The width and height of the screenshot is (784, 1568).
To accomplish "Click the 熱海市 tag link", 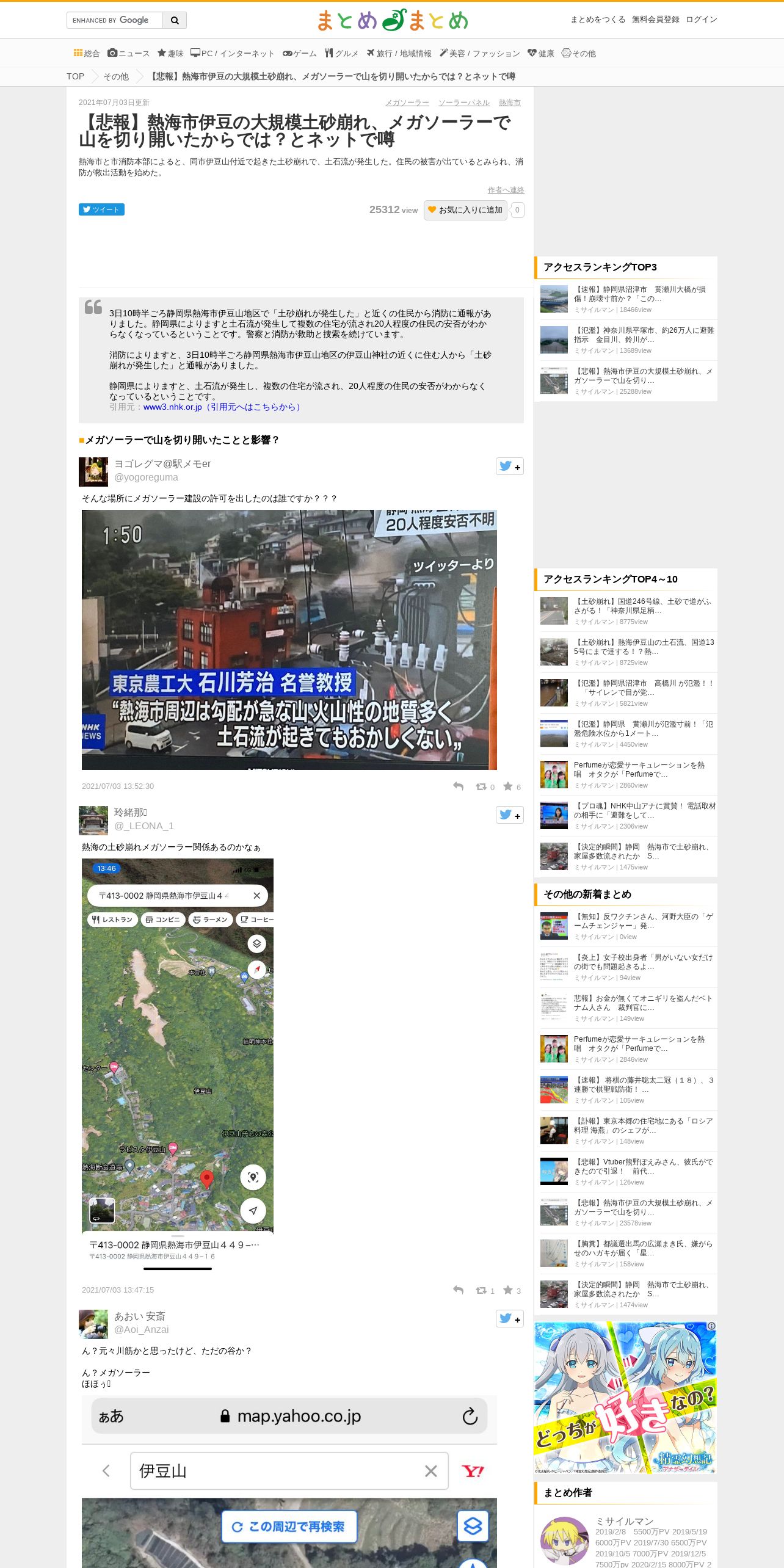I will pyautogui.click(x=510, y=103).
